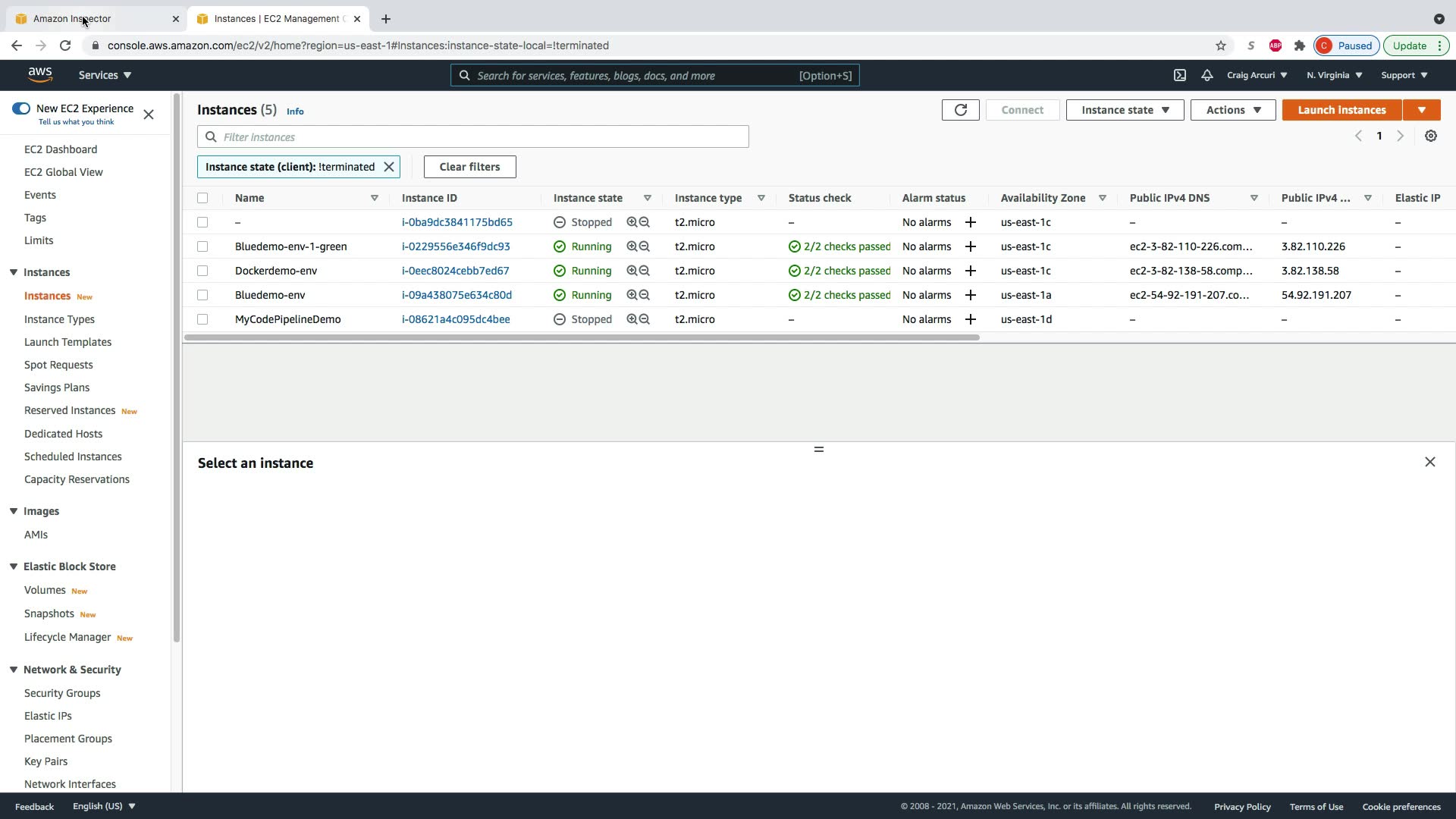The width and height of the screenshot is (1456, 819).
Task: Click zoom-in icon on Dockerdemo-env state
Action: pyautogui.click(x=632, y=271)
